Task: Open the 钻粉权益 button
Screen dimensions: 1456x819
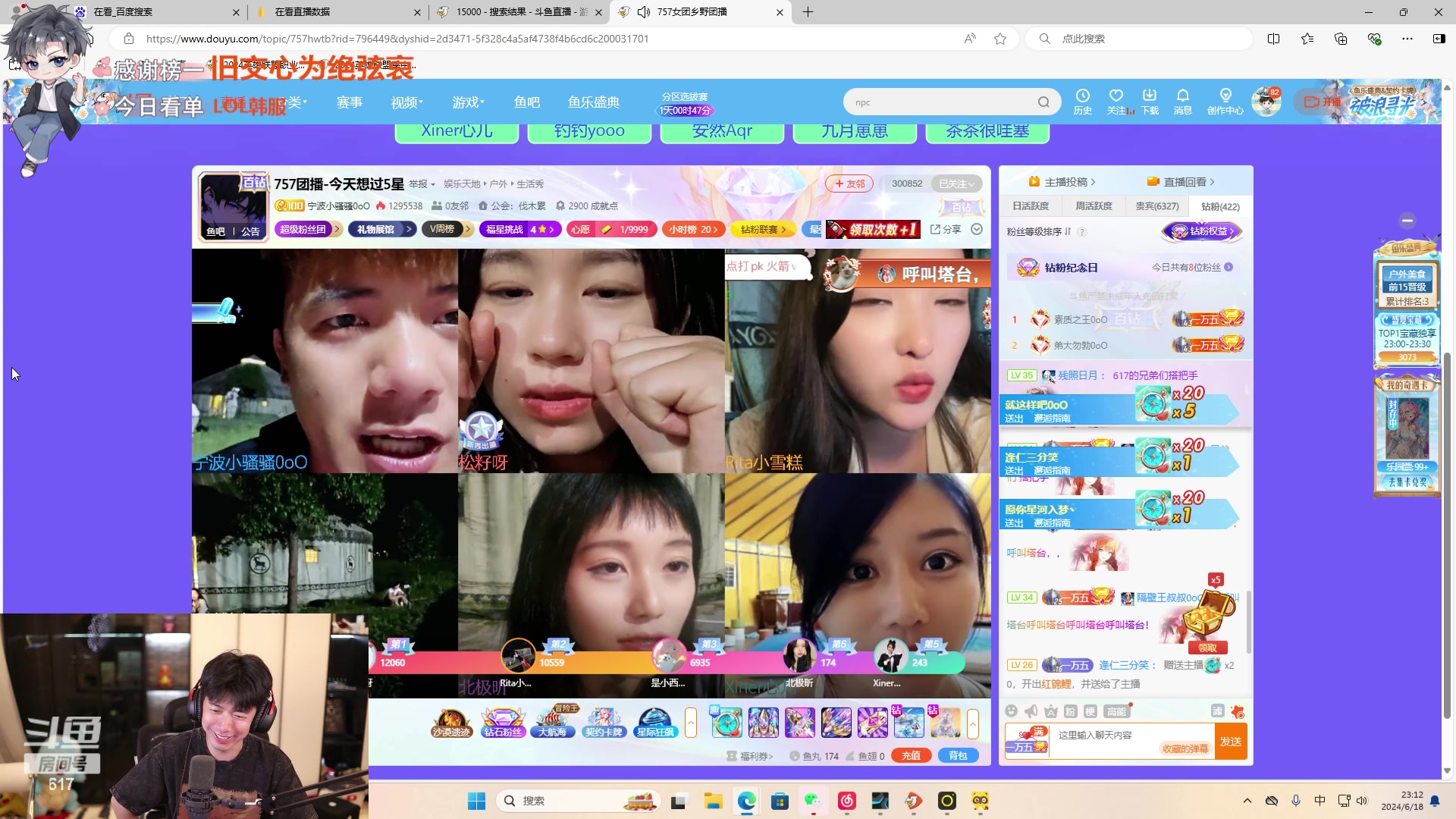Action: 1202,231
